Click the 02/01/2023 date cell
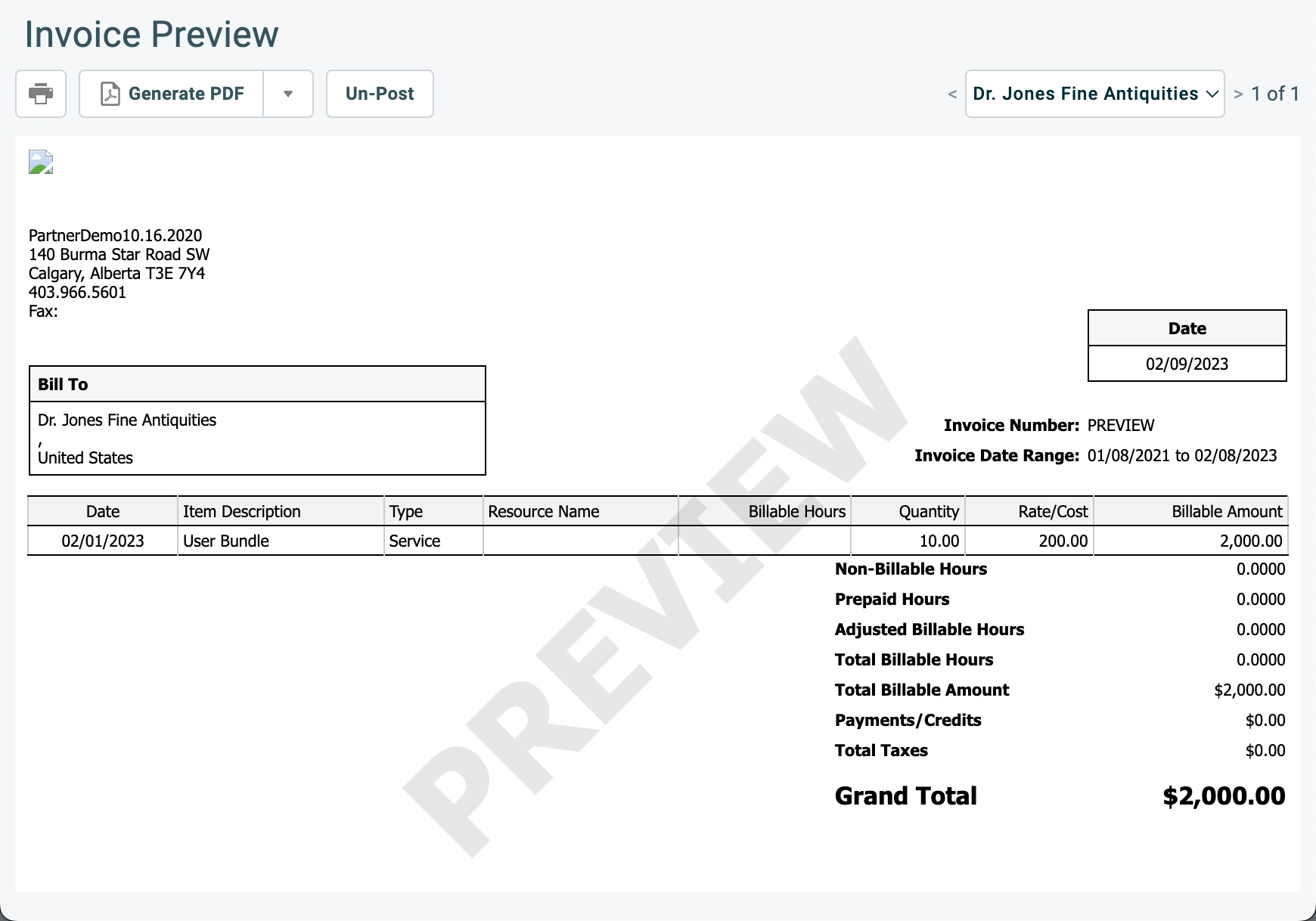This screenshot has height=921, width=1316. (x=103, y=541)
